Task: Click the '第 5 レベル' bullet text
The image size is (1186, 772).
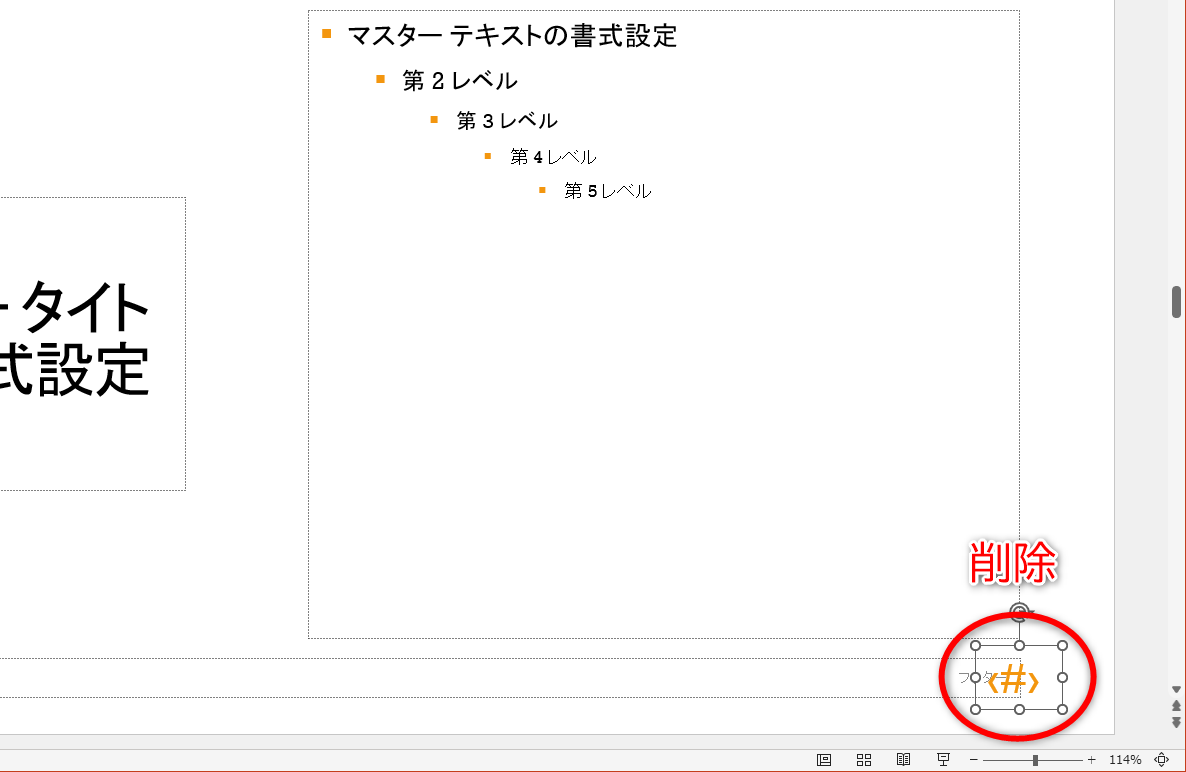Action: (x=607, y=191)
